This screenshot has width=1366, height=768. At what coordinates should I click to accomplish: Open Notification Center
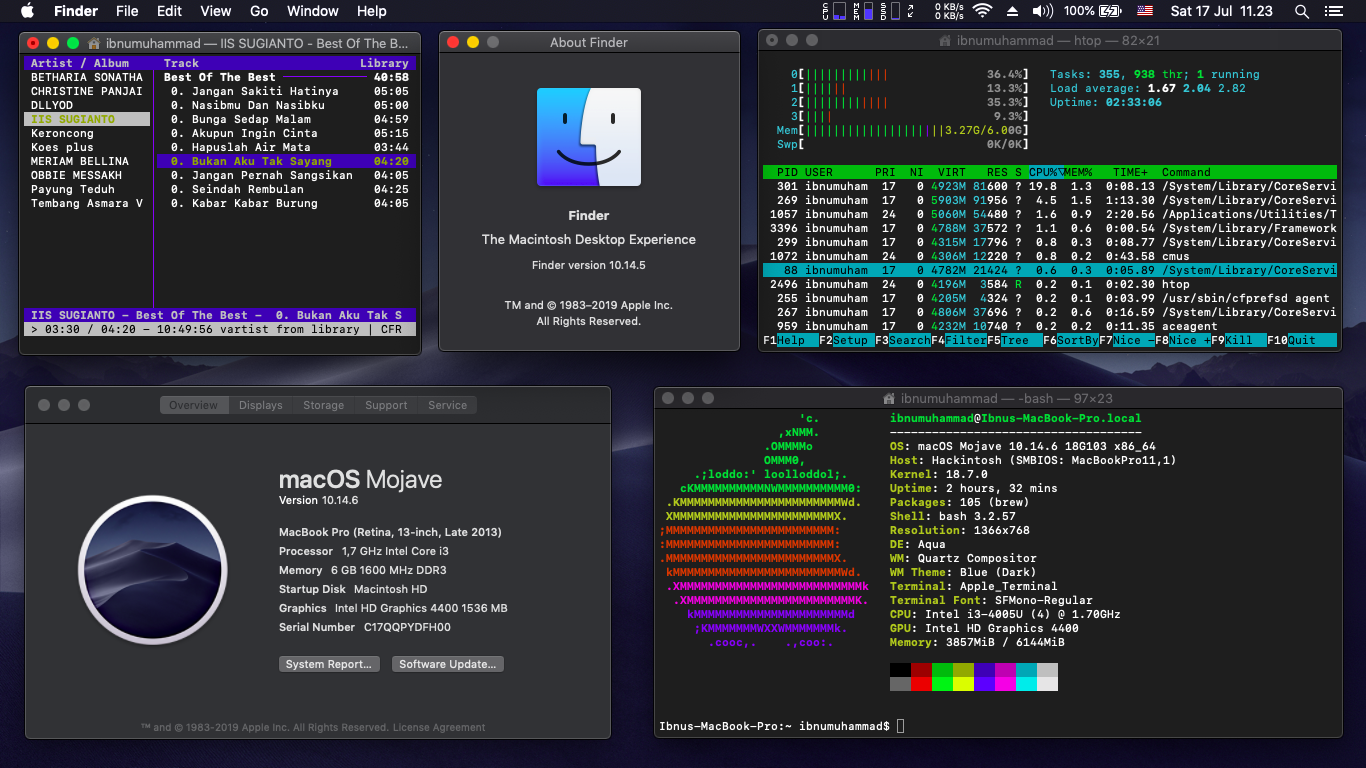pos(1334,12)
